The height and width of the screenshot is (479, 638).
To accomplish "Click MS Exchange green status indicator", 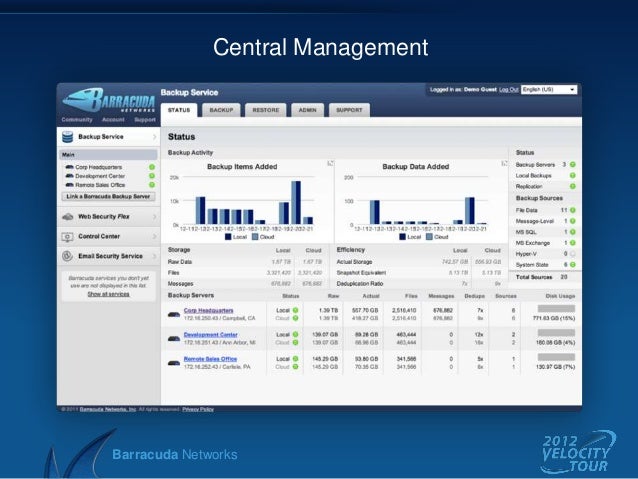I will point(572,243).
